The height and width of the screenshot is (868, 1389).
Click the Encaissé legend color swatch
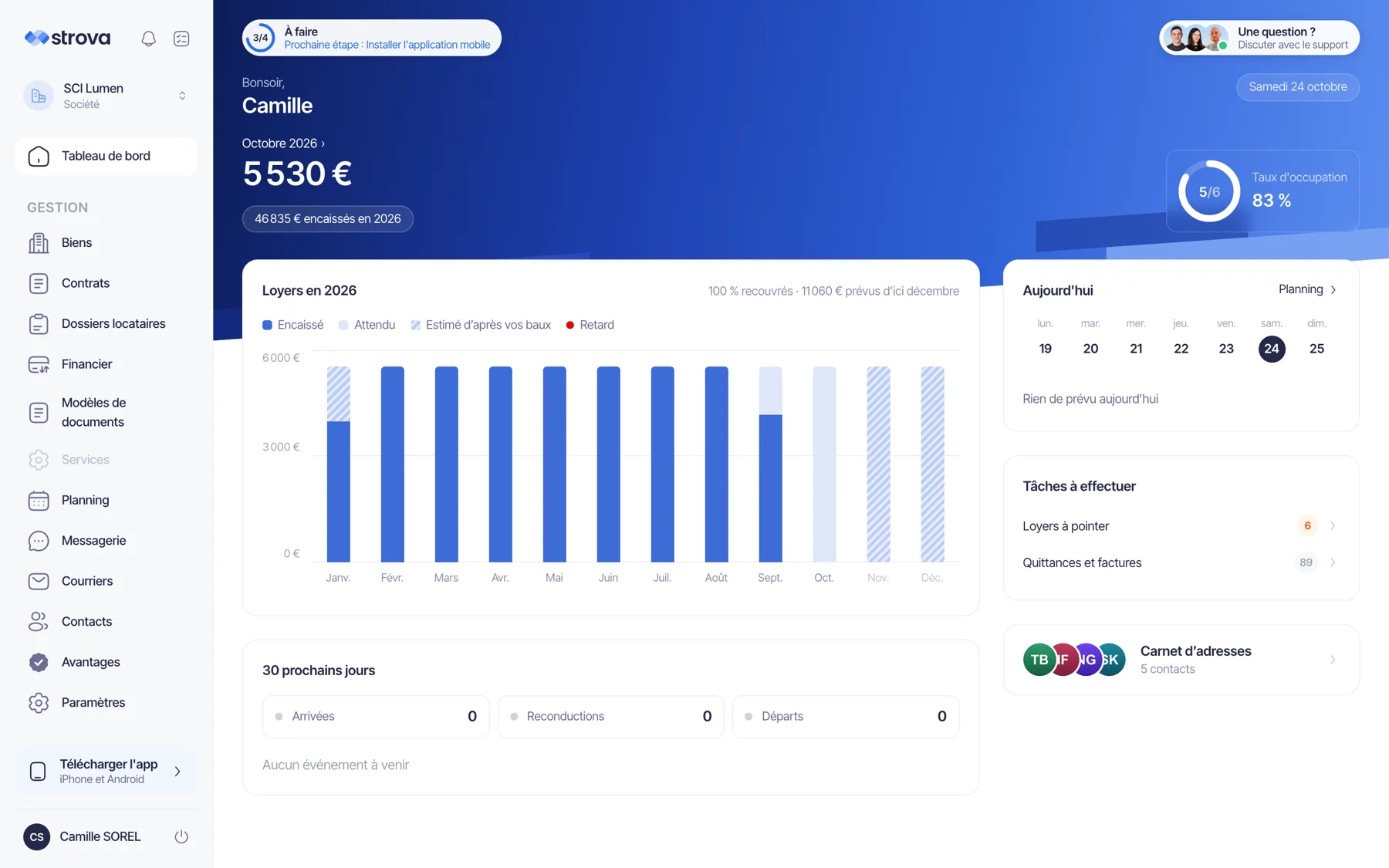coord(267,325)
